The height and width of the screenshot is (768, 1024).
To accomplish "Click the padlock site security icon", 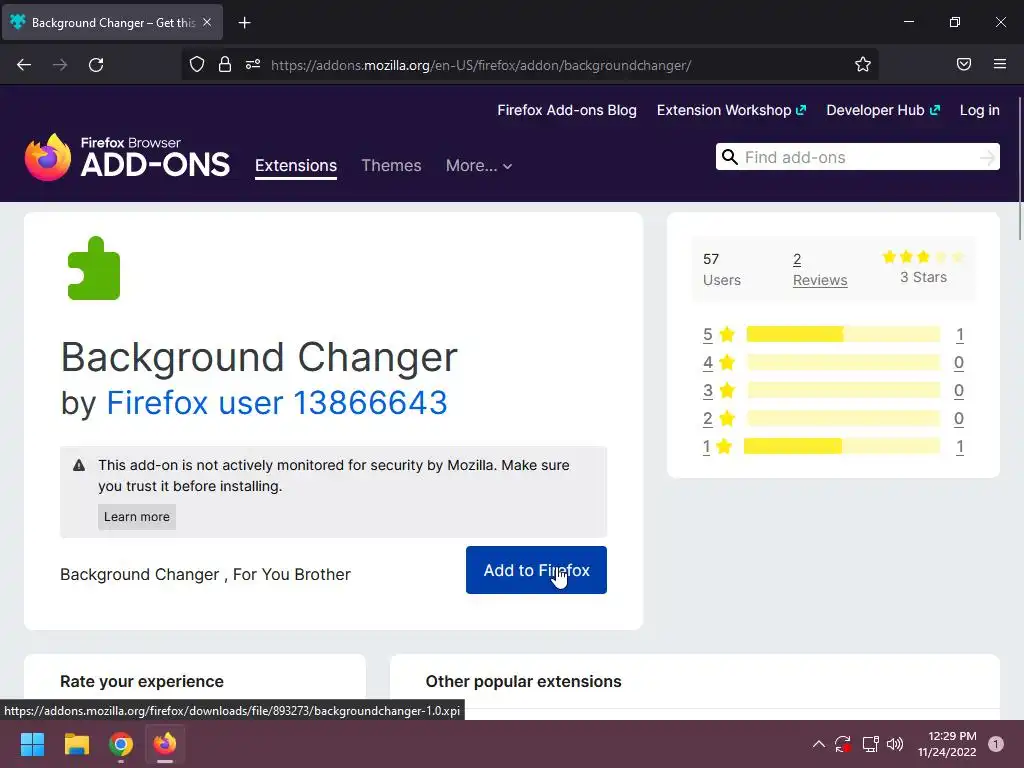I will (x=225, y=64).
